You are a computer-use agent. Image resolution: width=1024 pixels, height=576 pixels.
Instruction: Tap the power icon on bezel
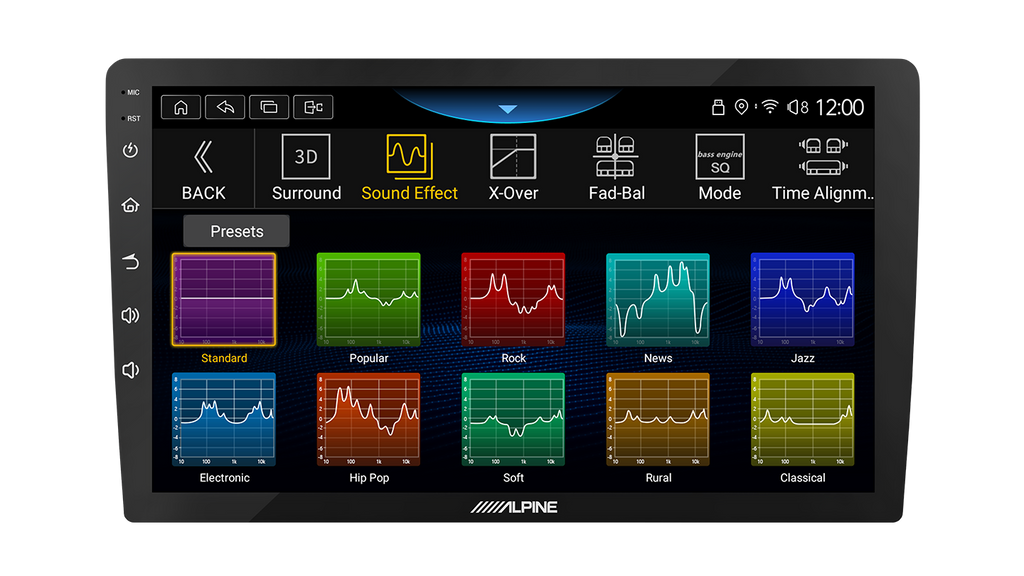pos(131,150)
